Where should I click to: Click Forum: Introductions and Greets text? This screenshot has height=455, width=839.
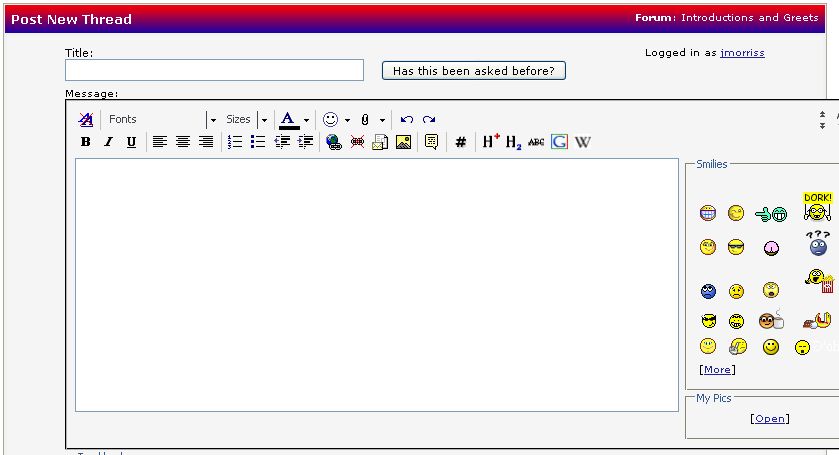point(727,18)
